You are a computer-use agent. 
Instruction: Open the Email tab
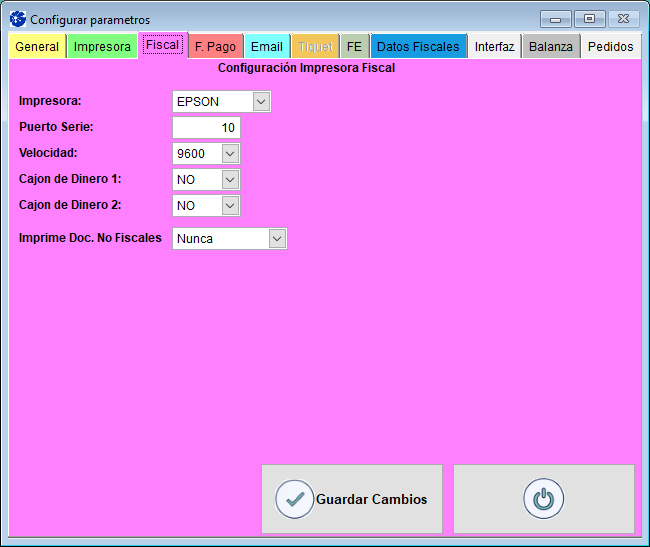coord(267,47)
